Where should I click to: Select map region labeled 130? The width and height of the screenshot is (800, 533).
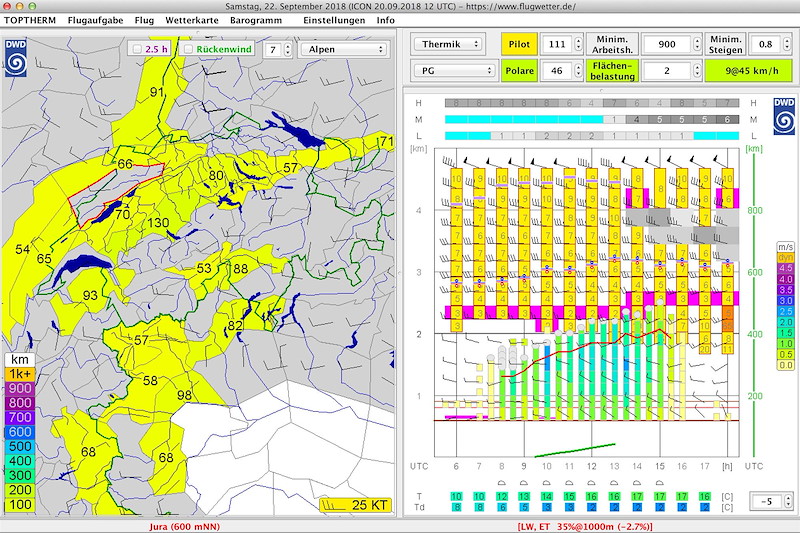coord(158,223)
